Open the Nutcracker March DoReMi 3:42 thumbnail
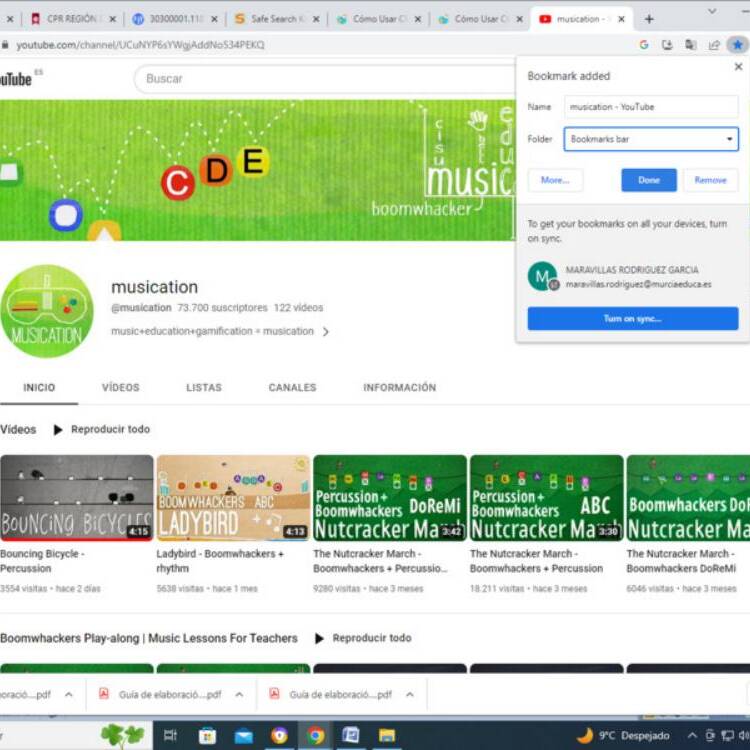The width and height of the screenshot is (750, 750). [x=390, y=498]
